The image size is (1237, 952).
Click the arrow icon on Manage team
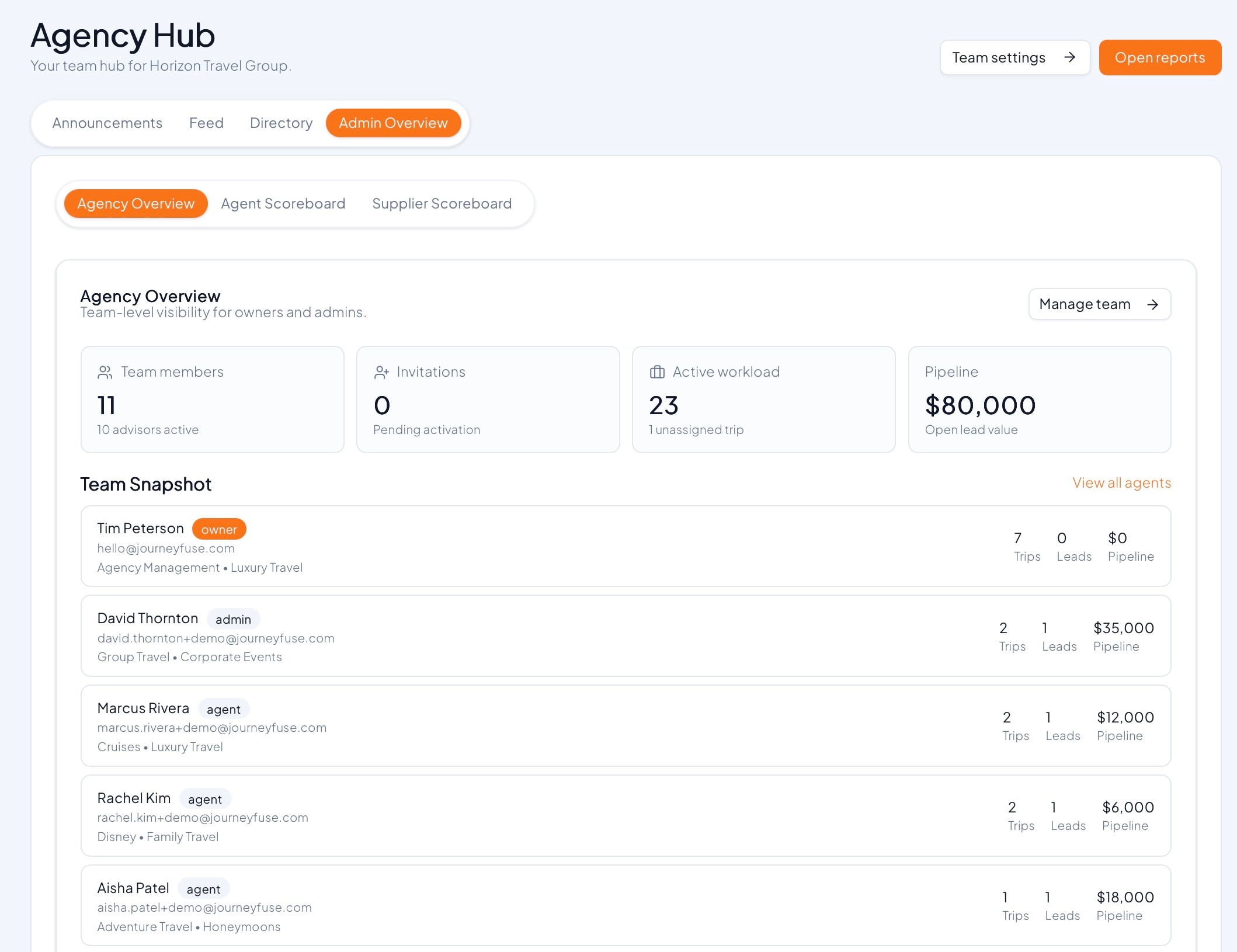[1153, 304]
